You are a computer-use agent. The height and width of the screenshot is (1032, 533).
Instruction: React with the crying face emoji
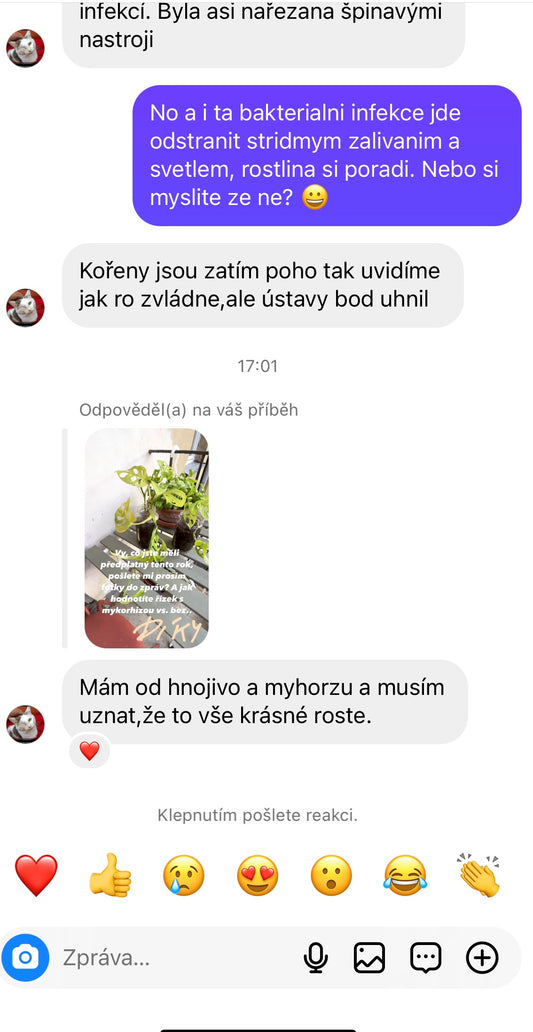point(184,875)
